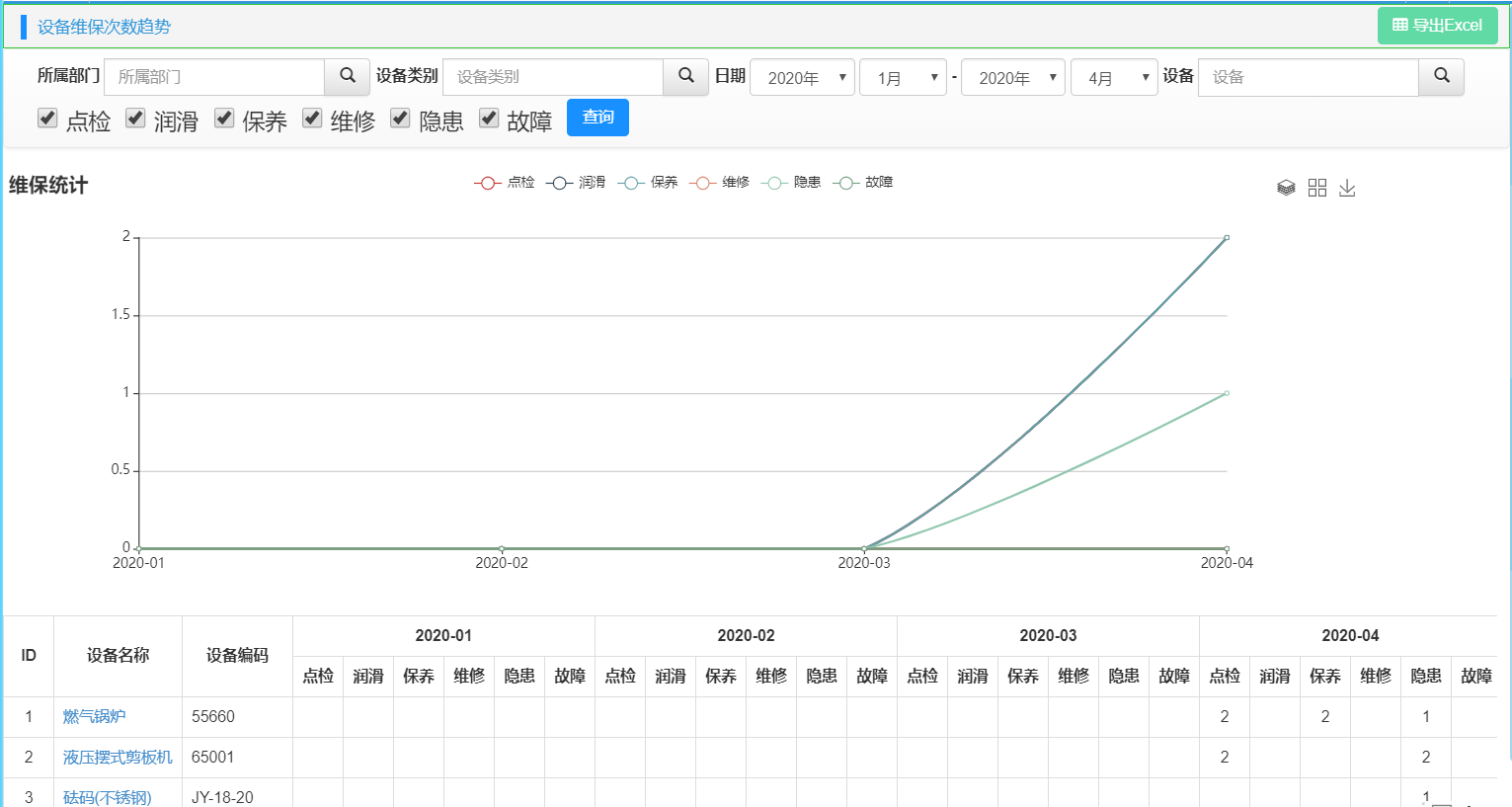Open the end year 2020年 dropdown
Screen dimensions: 1512x807
(1013, 77)
